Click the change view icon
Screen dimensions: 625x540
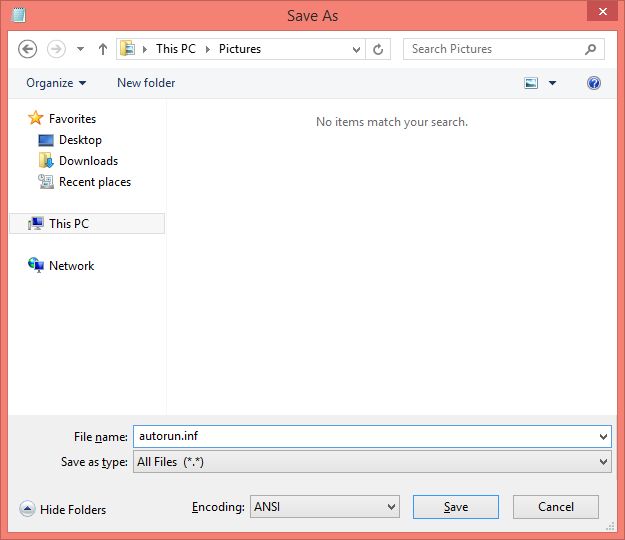[531, 83]
